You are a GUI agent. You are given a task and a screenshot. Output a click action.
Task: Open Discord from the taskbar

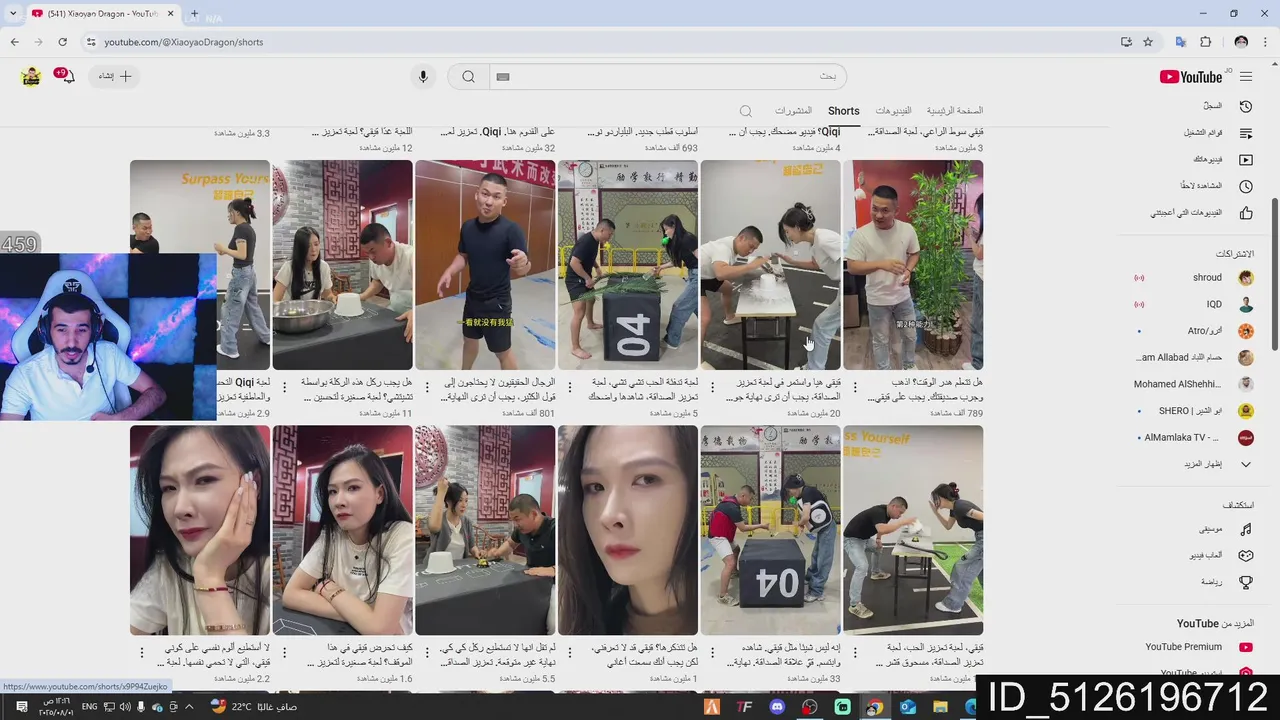(x=777, y=707)
